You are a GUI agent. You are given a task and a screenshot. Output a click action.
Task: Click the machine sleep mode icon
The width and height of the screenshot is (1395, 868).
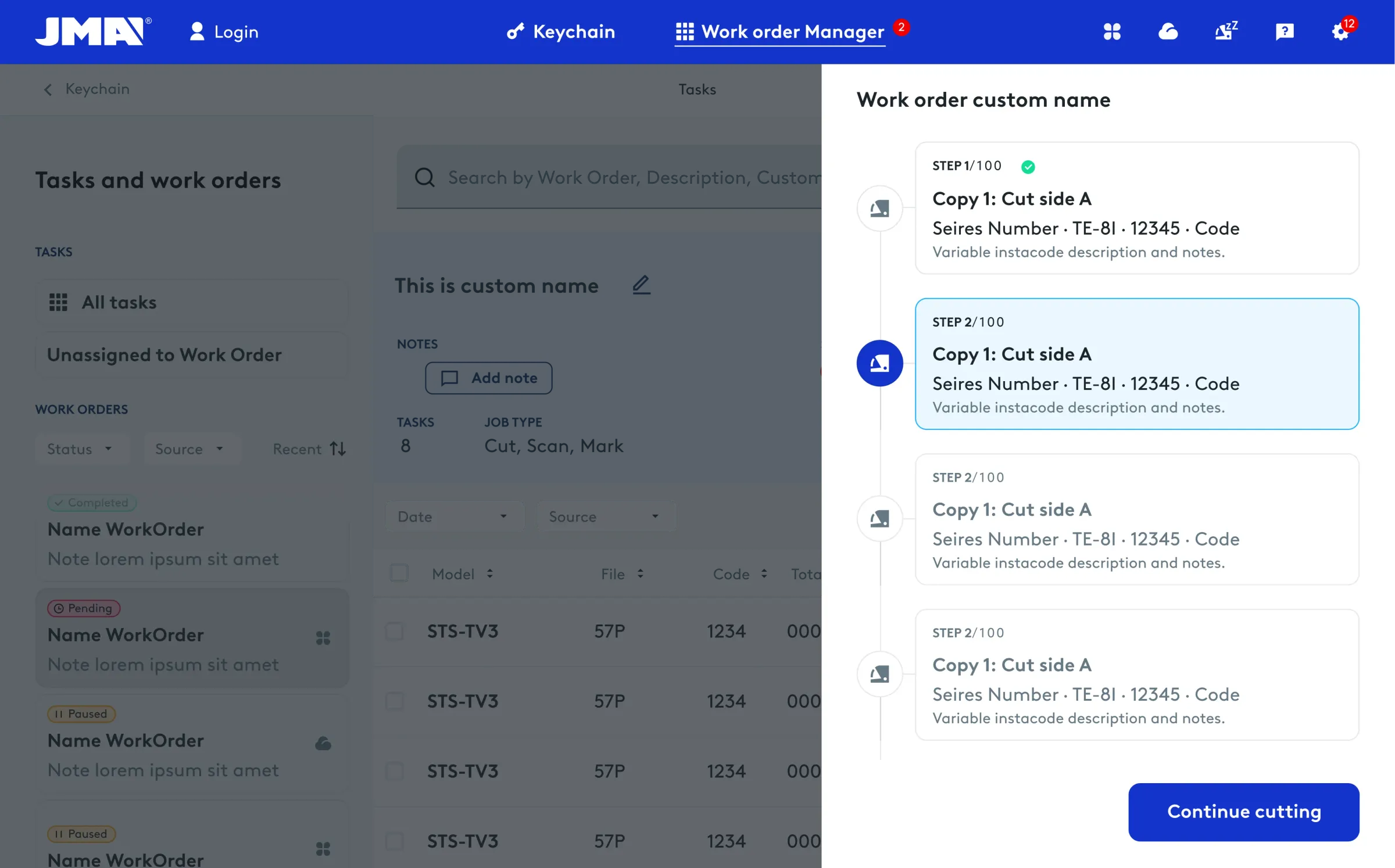[x=1226, y=31]
